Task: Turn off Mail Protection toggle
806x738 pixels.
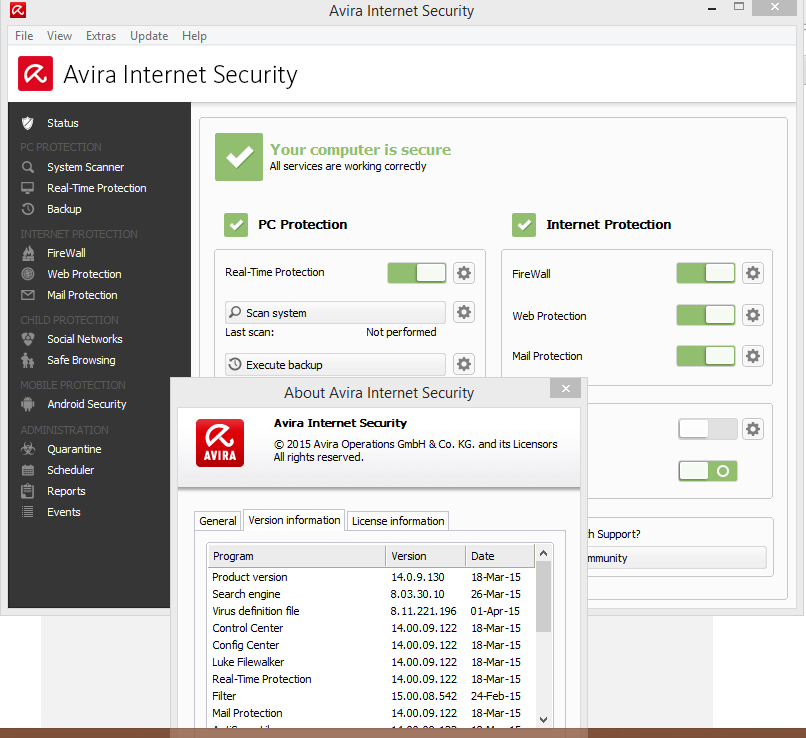Action: [705, 356]
